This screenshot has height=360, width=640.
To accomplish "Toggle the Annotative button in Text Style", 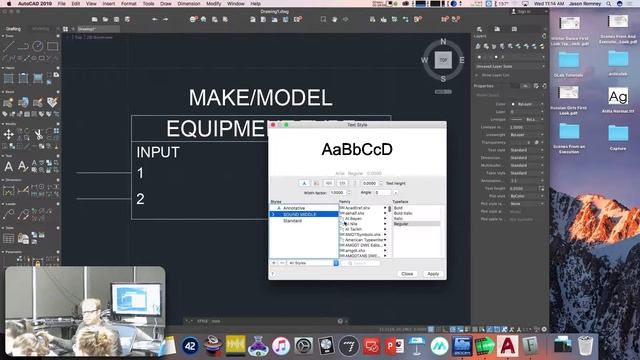I will (304, 183).
